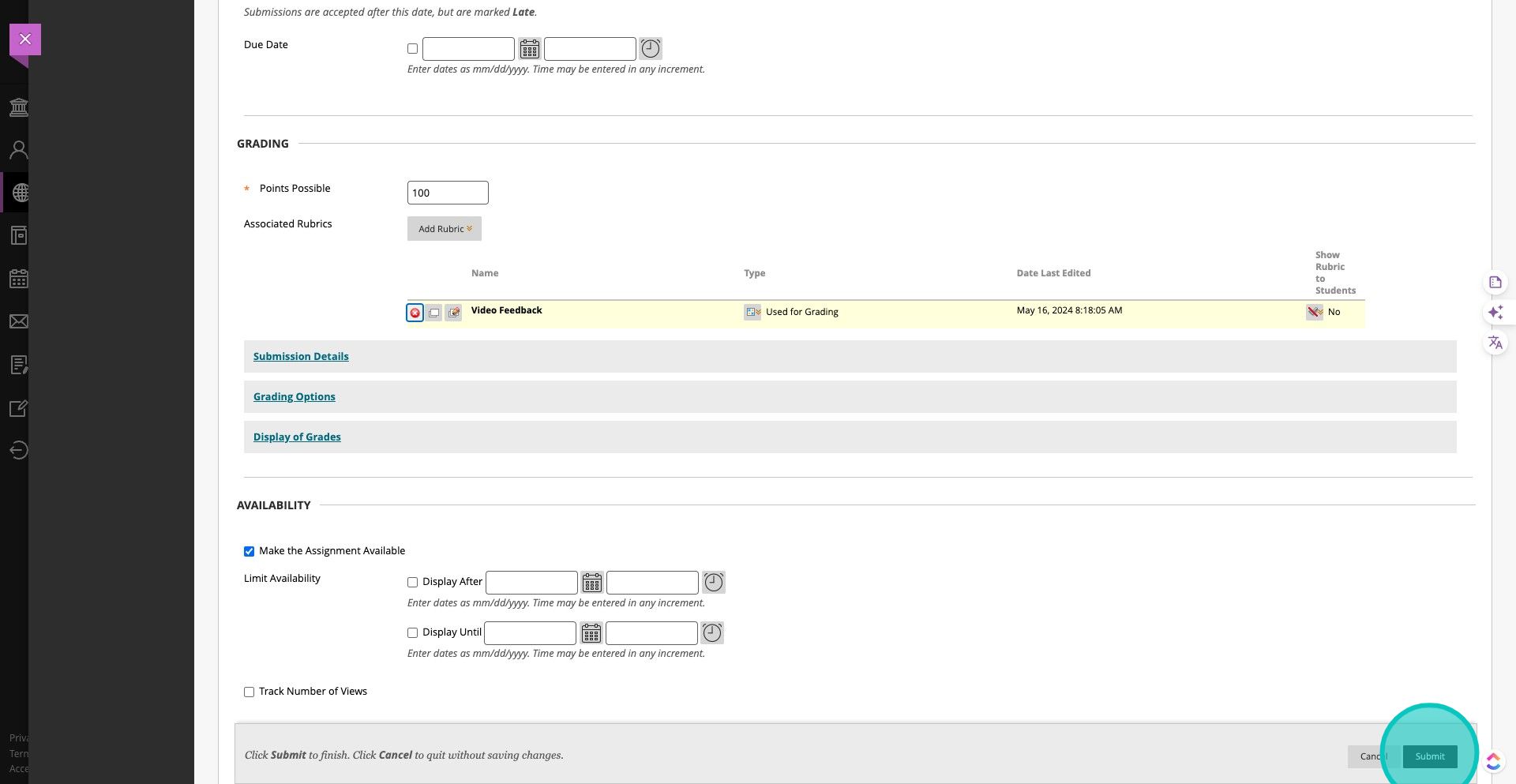Tick the Display After checkbox
Screen dimensions: 1516x784
[x=412, y=583]
